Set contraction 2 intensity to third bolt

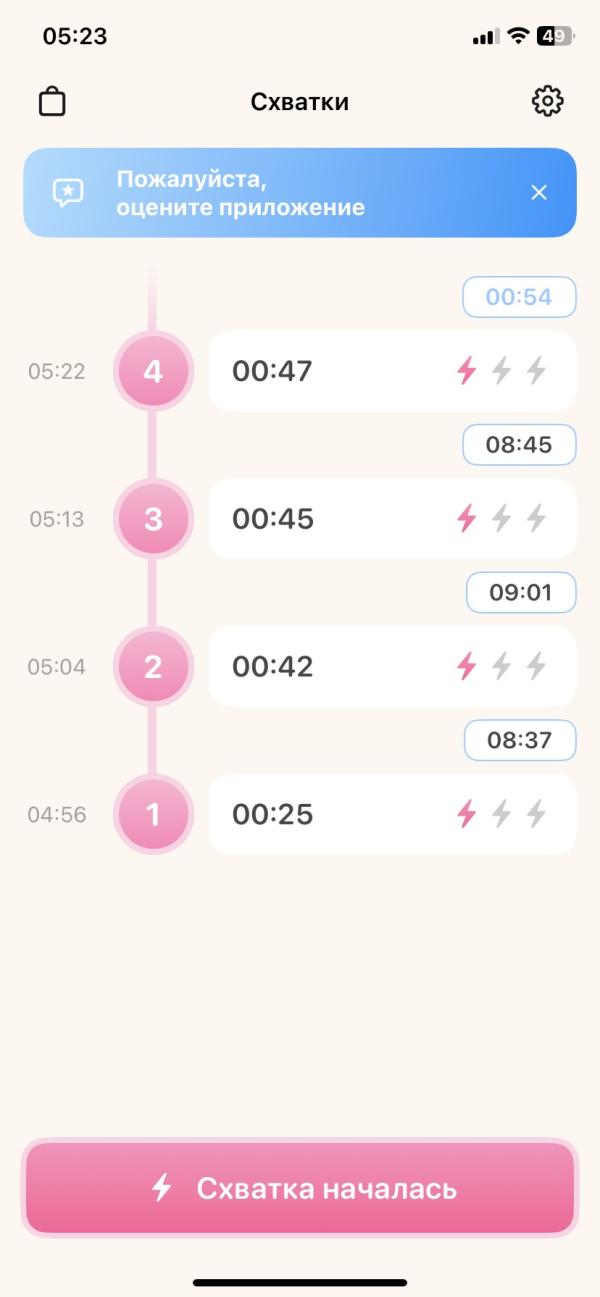point(537,666)
